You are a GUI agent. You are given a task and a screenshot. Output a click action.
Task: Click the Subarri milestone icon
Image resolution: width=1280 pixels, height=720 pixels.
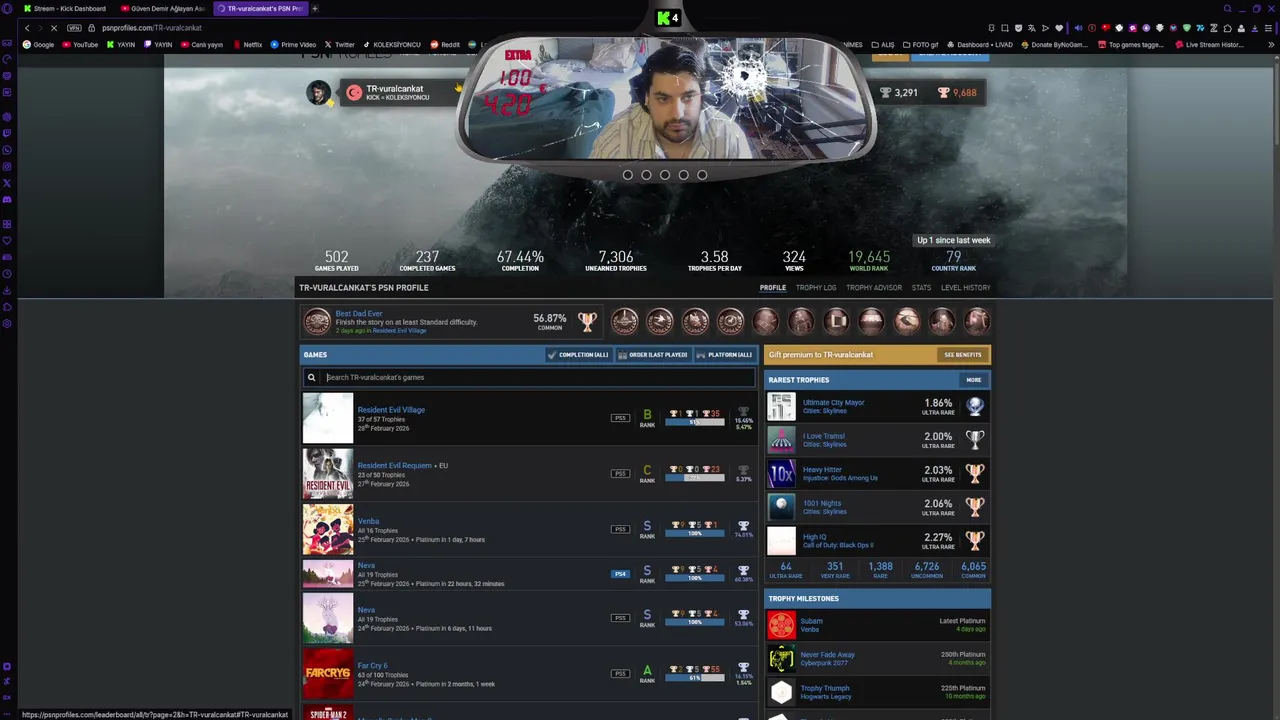[x=781, y=626]
